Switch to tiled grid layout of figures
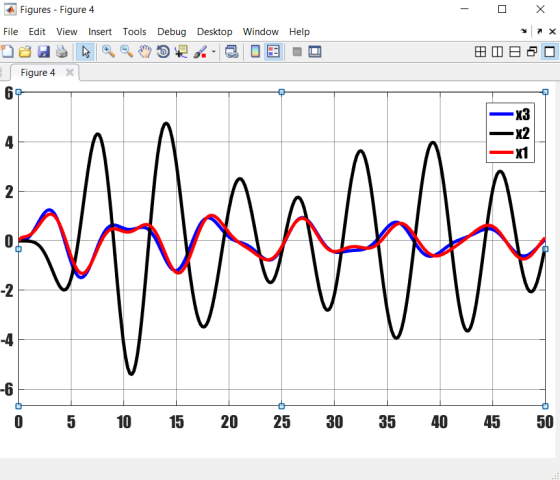 (x=480, y=52)
